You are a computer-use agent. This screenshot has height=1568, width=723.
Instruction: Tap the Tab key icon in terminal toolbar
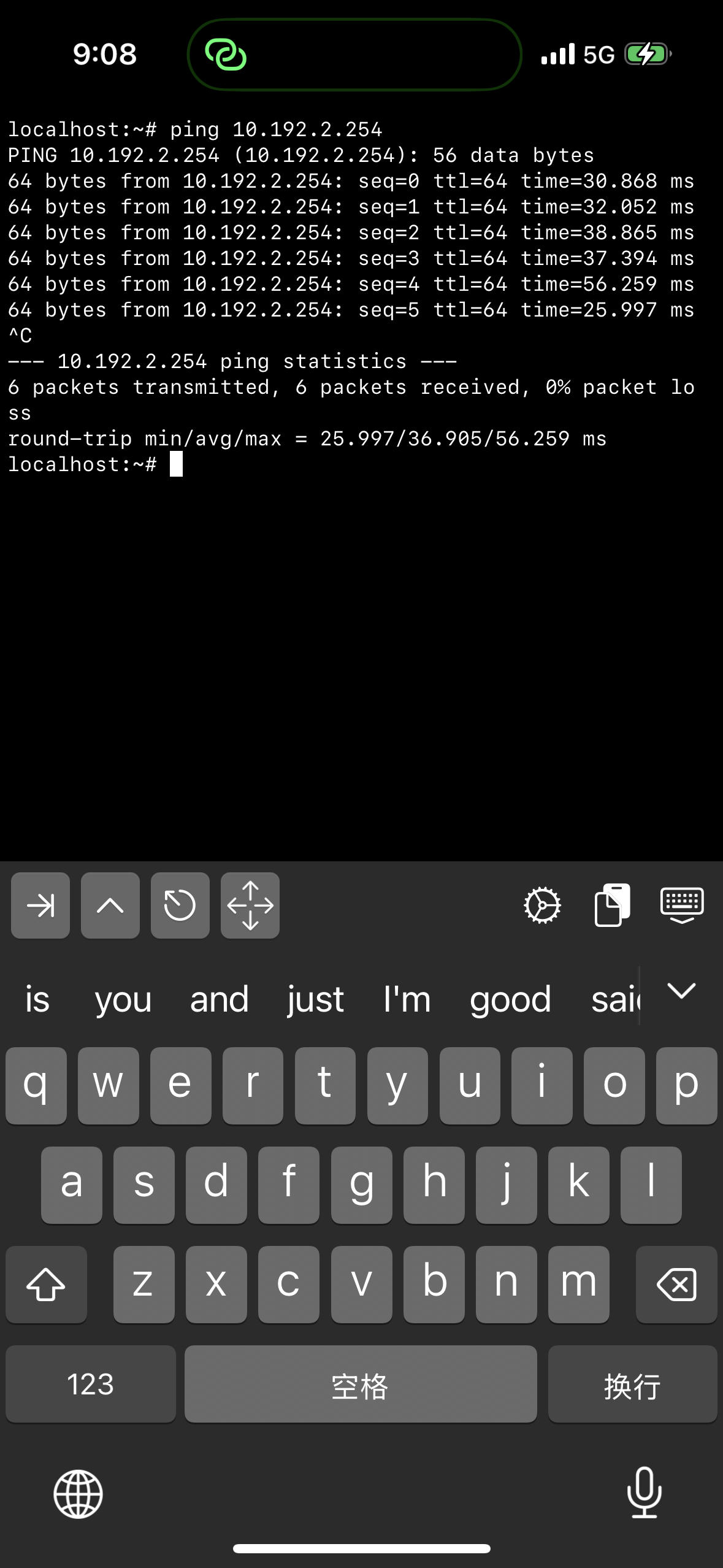click(40, 905)
